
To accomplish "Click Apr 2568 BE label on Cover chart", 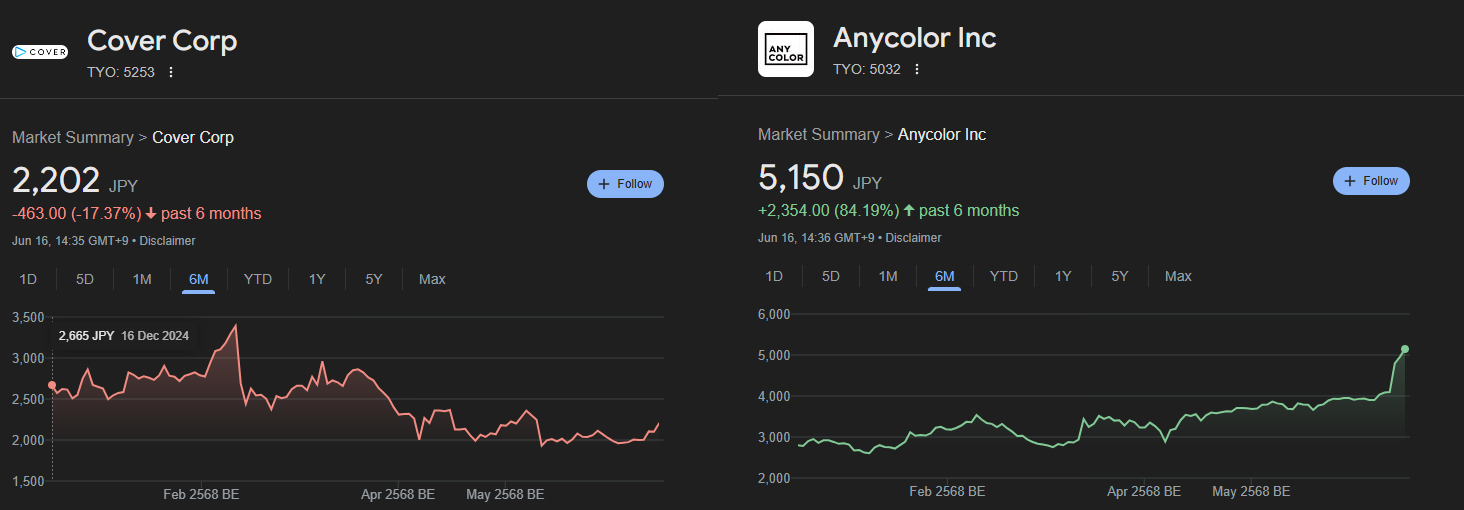I will (398, 494).
